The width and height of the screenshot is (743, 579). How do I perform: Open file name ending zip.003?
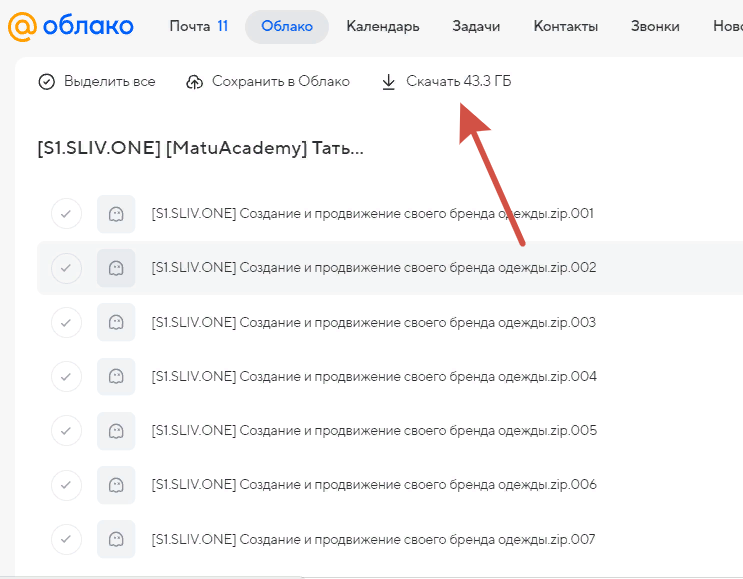(x=373, y=323)
